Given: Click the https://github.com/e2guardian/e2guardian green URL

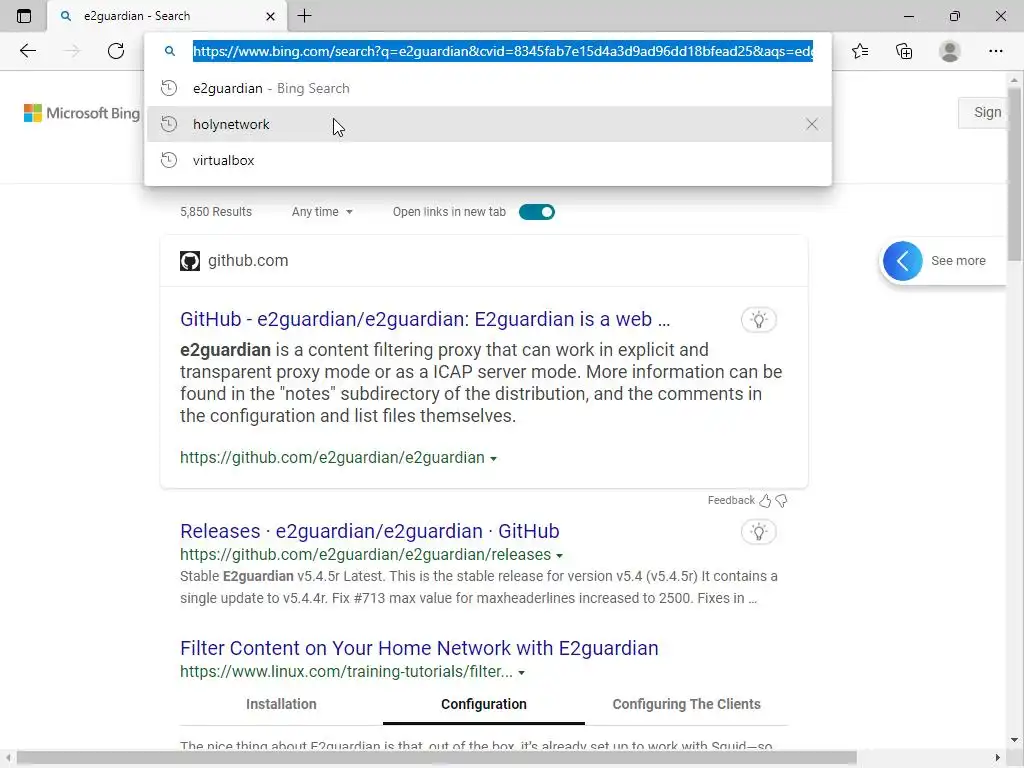Looking at the screenshot, I should pyautogui.click(x=332, y=457).
